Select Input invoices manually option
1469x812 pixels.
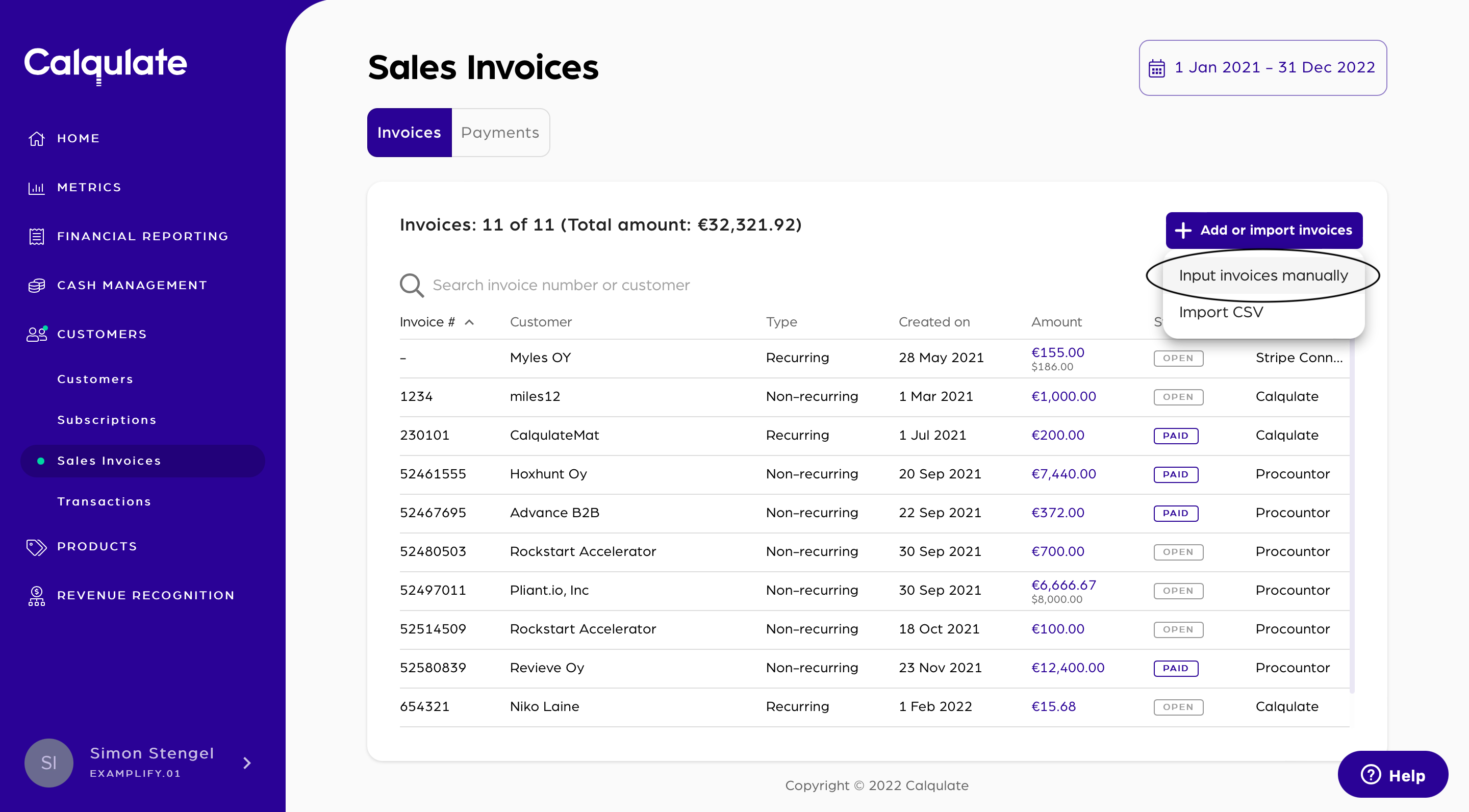click(x=1263, y=275)
